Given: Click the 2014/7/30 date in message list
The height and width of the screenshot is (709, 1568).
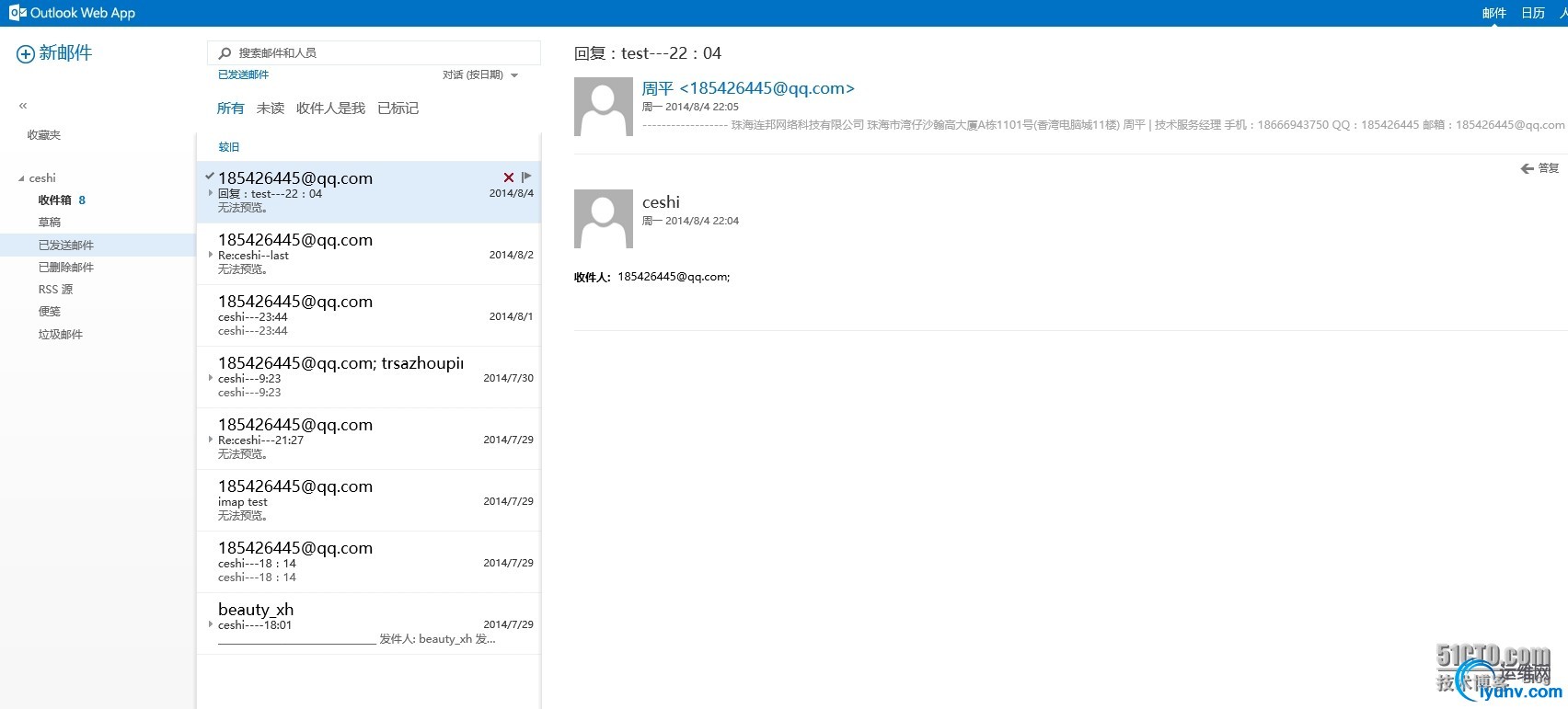Looking at the screenshot, I should [x=509, y=378].
